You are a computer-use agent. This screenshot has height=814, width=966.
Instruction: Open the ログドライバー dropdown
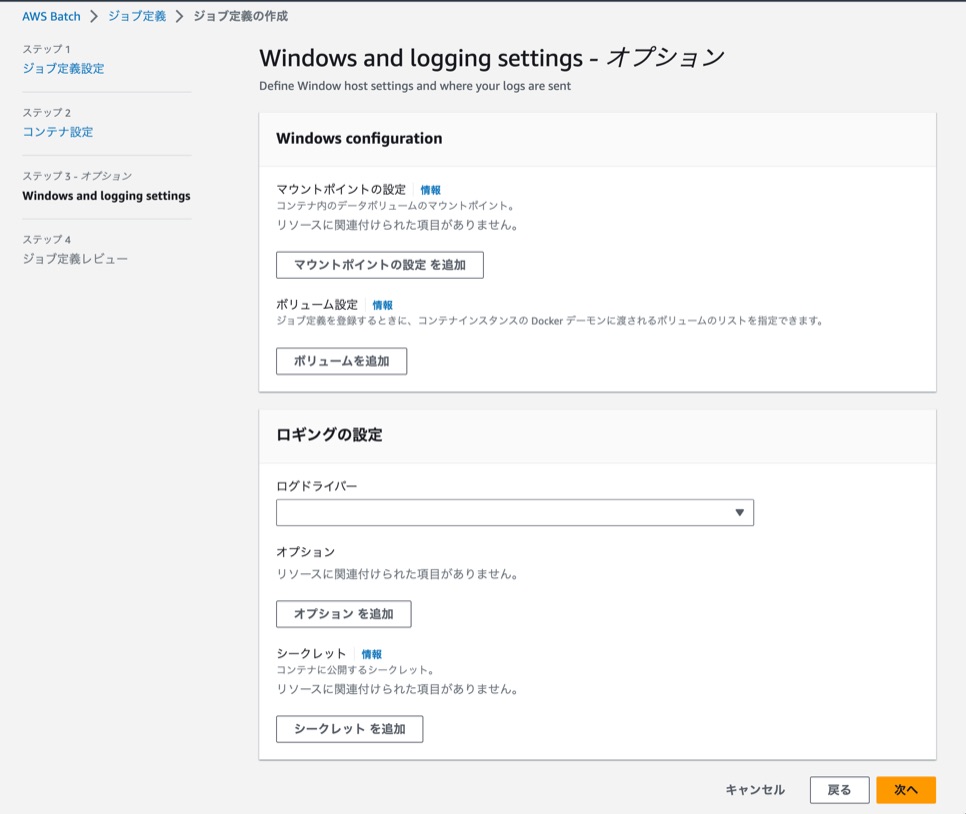pos(514,512)
